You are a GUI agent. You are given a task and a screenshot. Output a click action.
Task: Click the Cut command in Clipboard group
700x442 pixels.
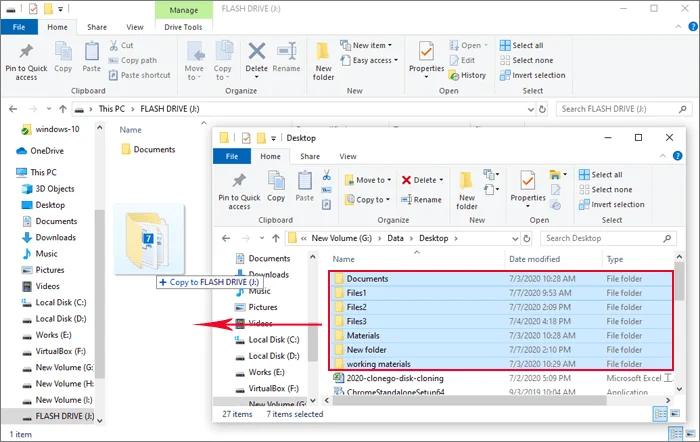point(126,45)
